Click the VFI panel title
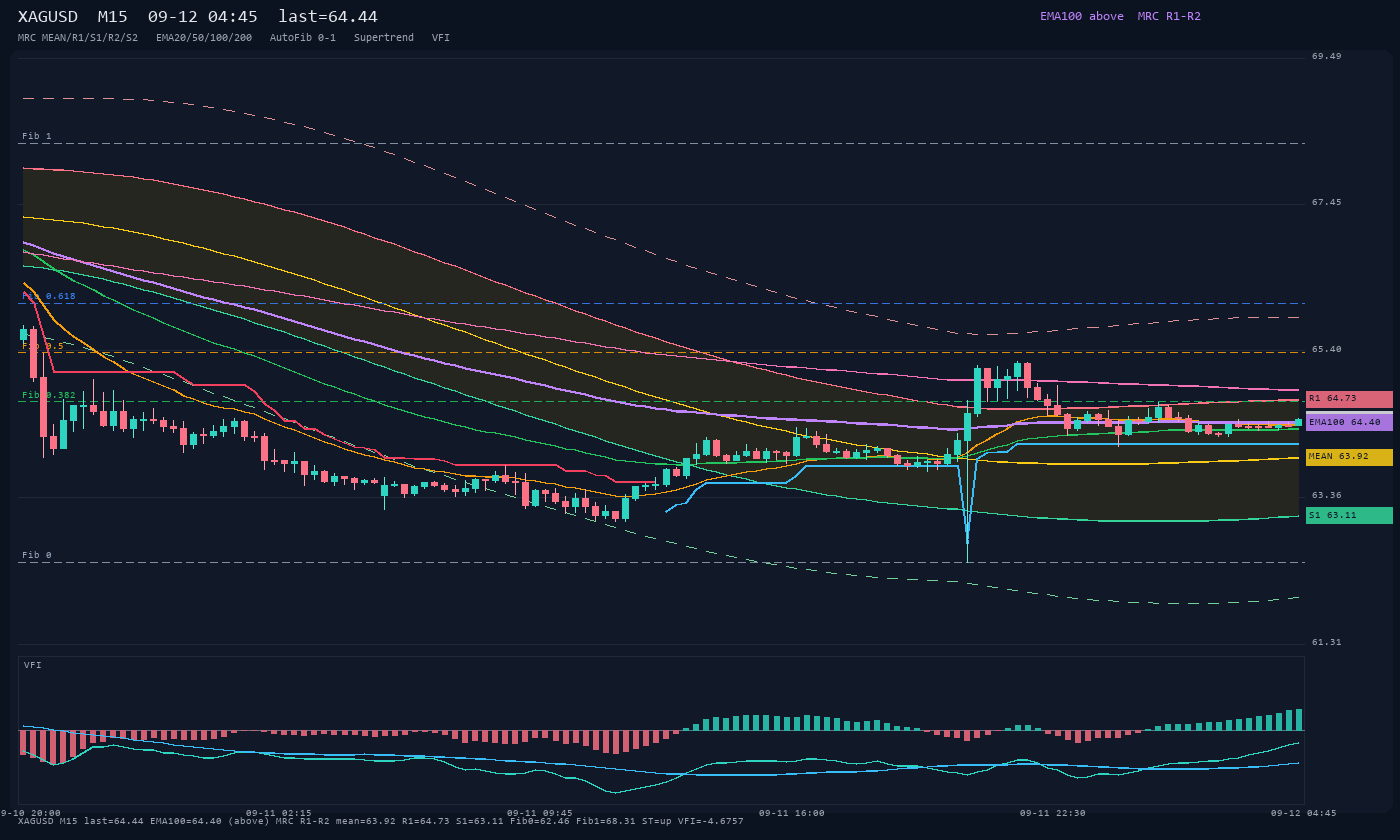This screenshot has height=840, width=1400. tap(33, 665)
